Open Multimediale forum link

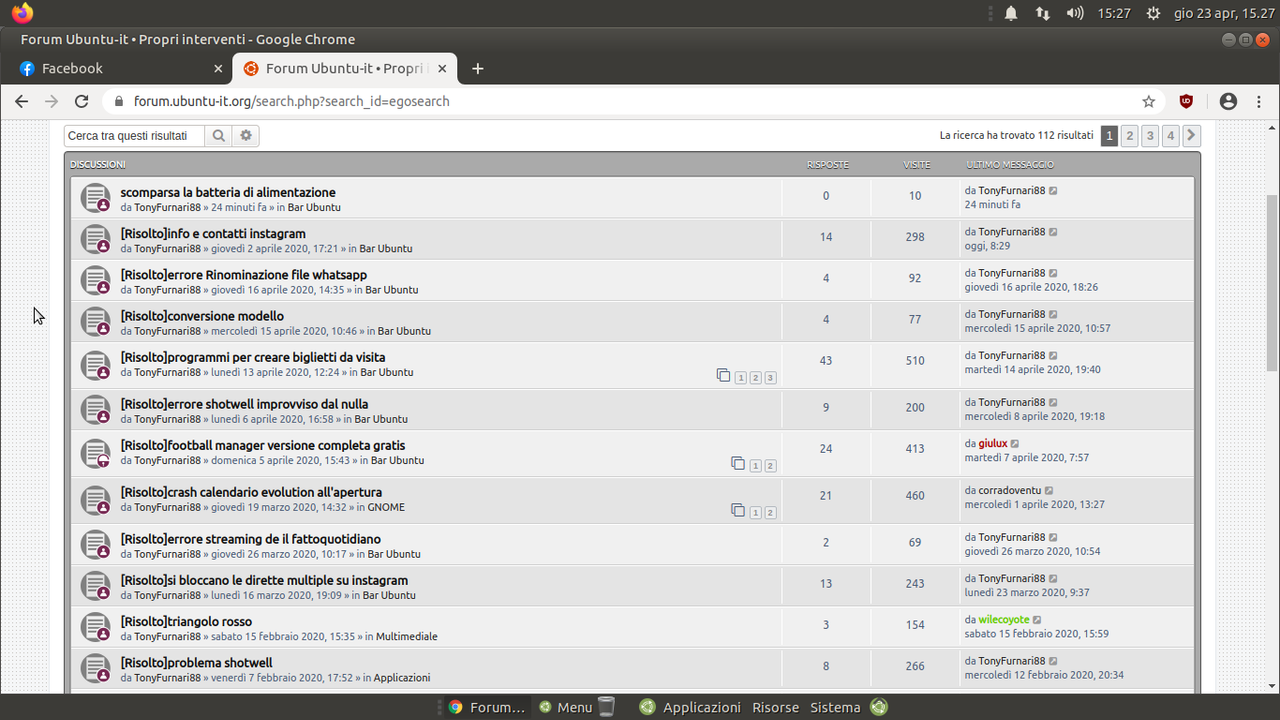(x=407, y=636)
